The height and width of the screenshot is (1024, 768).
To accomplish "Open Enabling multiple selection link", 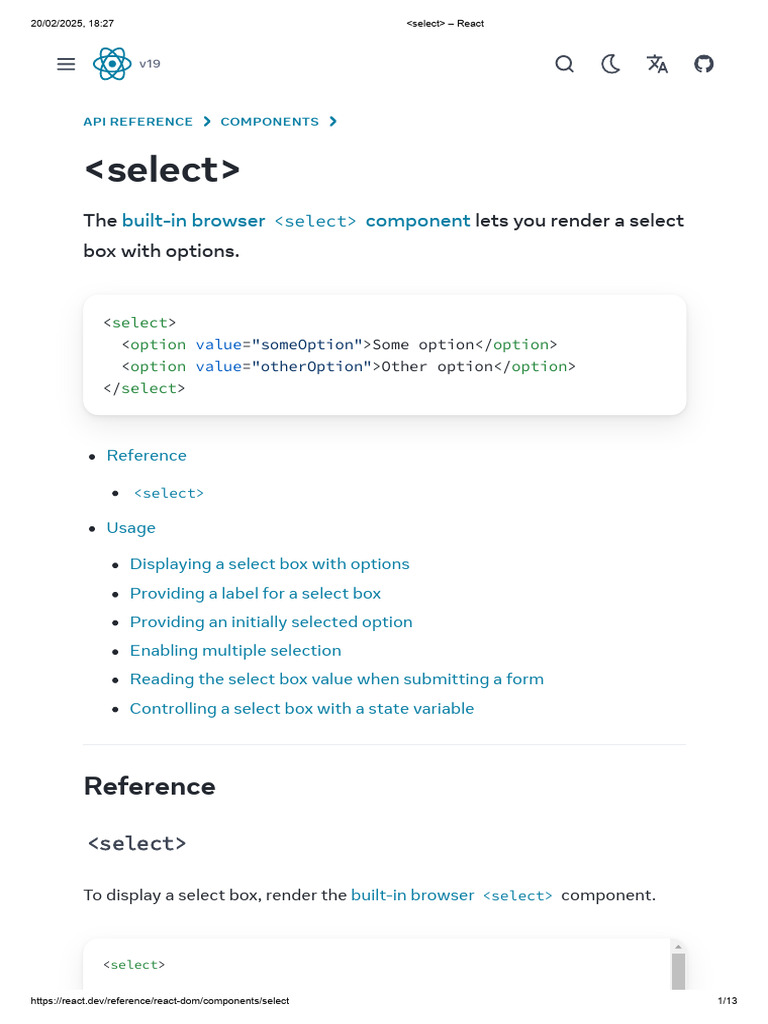I will coord(235,650).
